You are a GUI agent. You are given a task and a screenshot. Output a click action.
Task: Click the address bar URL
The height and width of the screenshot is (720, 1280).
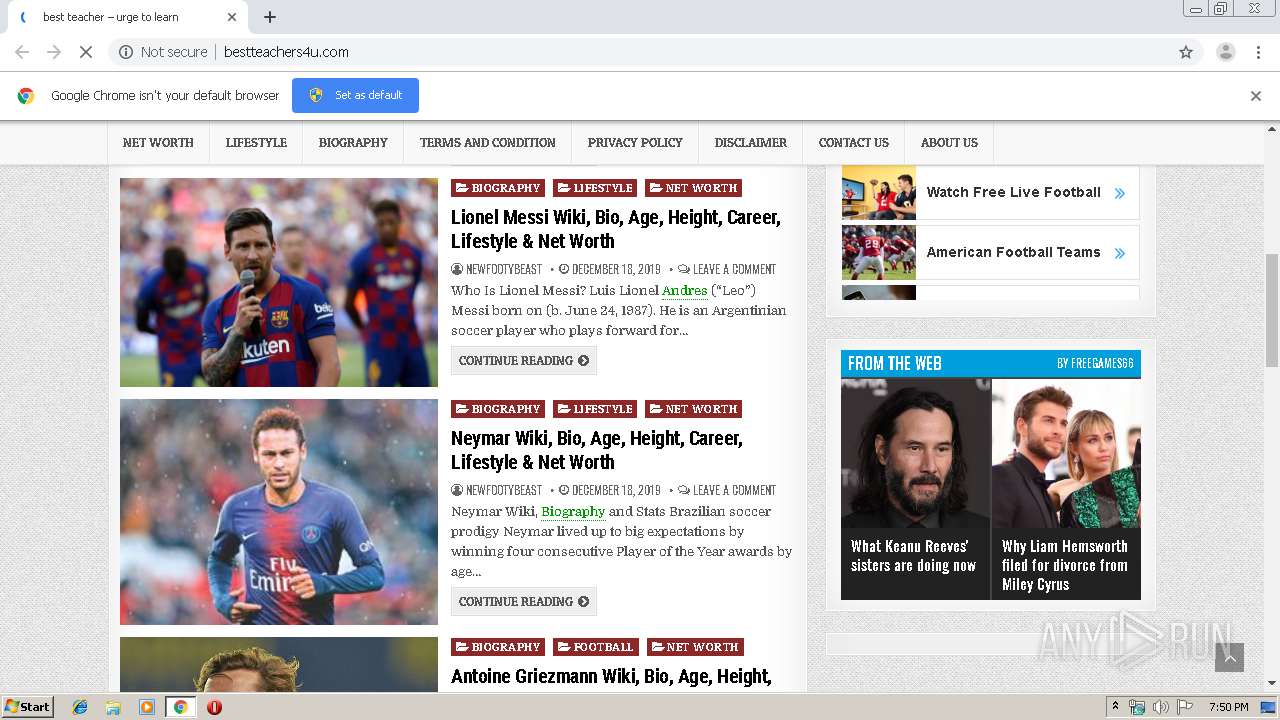[x=286, y=52]
